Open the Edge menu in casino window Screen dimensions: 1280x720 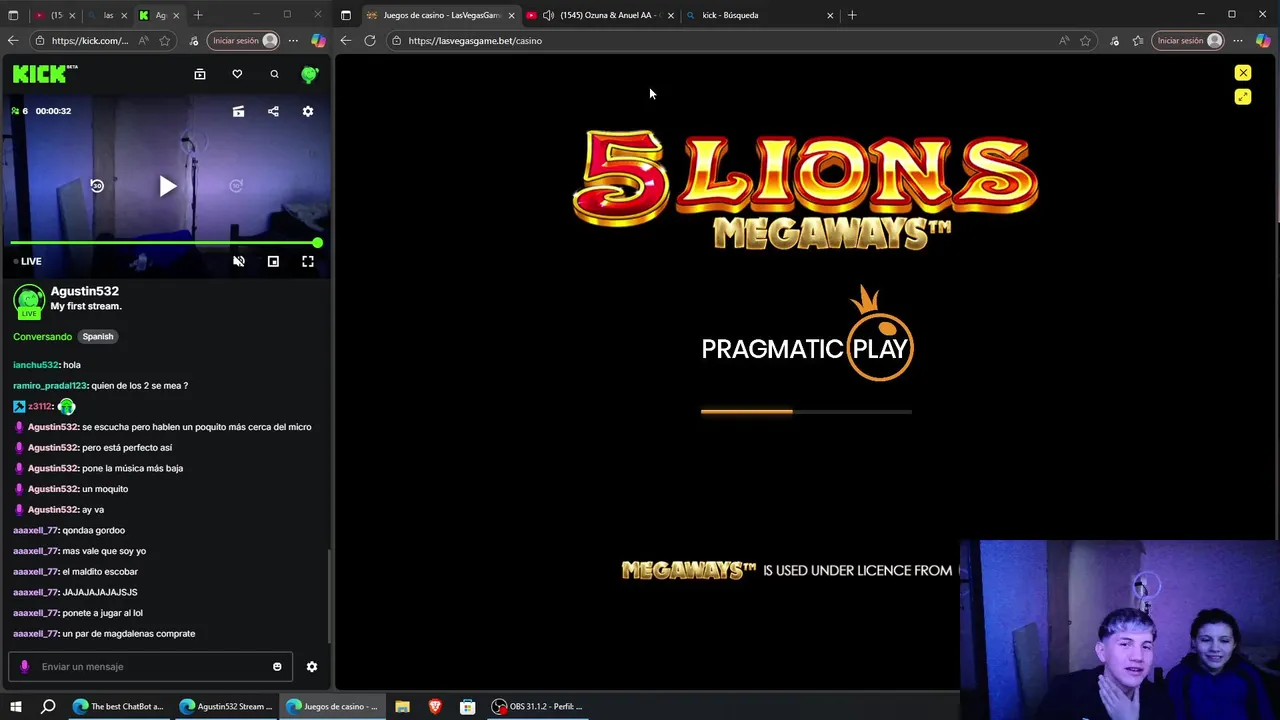point(1238,41)
